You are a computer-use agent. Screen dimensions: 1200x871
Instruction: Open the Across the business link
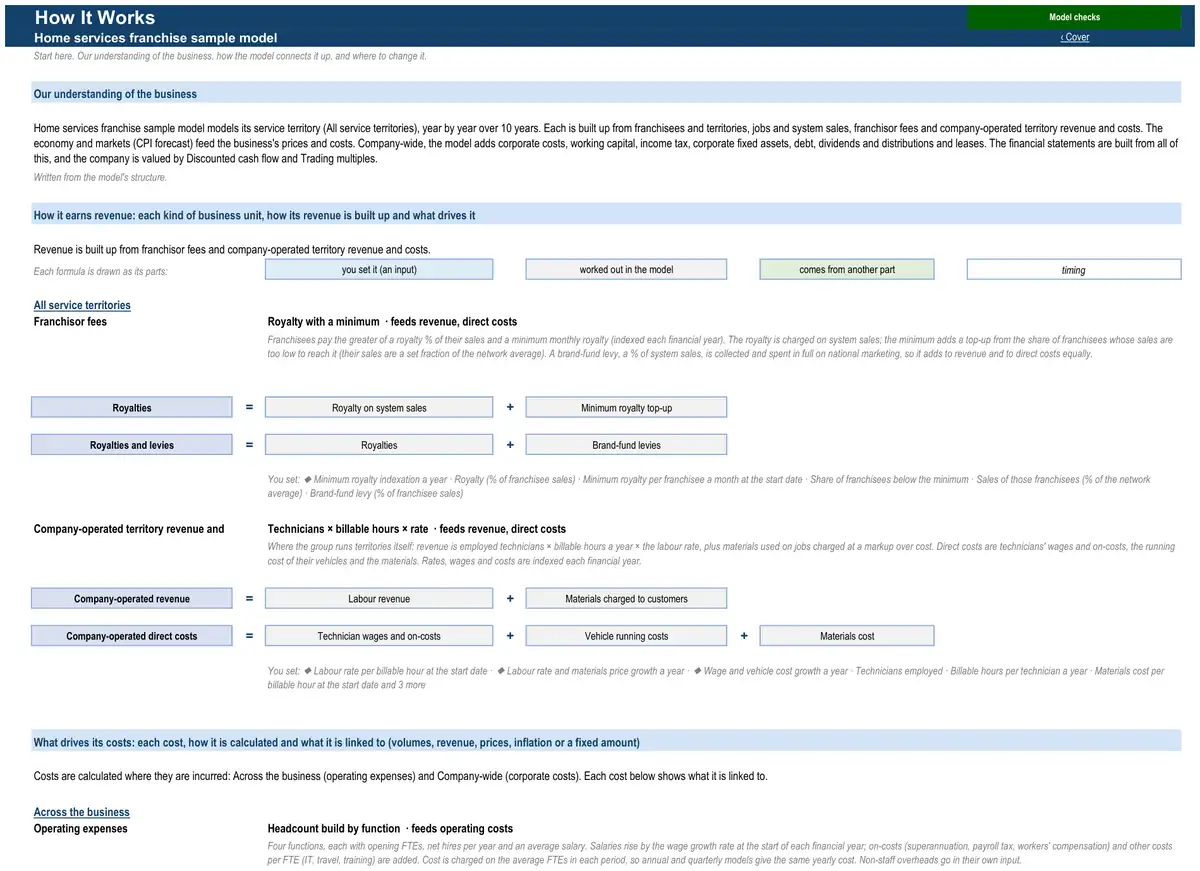tap(82, 812)
